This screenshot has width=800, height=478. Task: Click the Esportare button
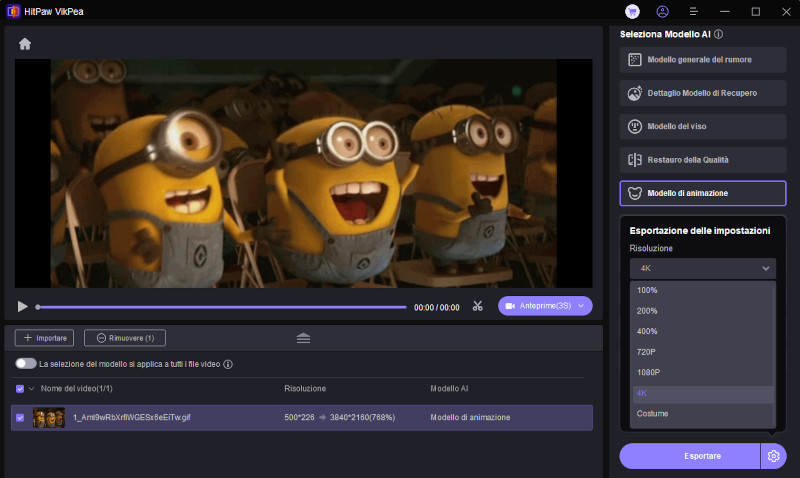pyautogui.click(x=690, y=456)
